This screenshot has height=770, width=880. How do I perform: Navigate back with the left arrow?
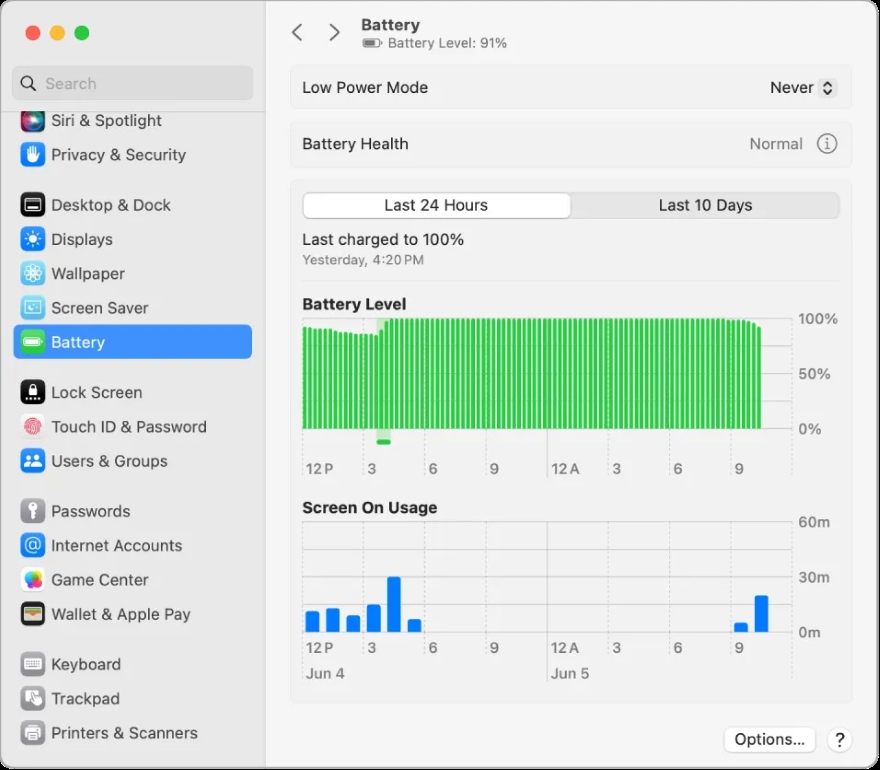coord(297,32)
